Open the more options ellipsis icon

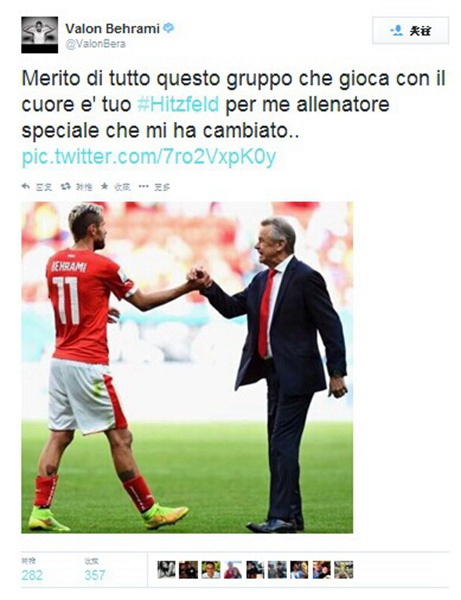pos(143,186)
